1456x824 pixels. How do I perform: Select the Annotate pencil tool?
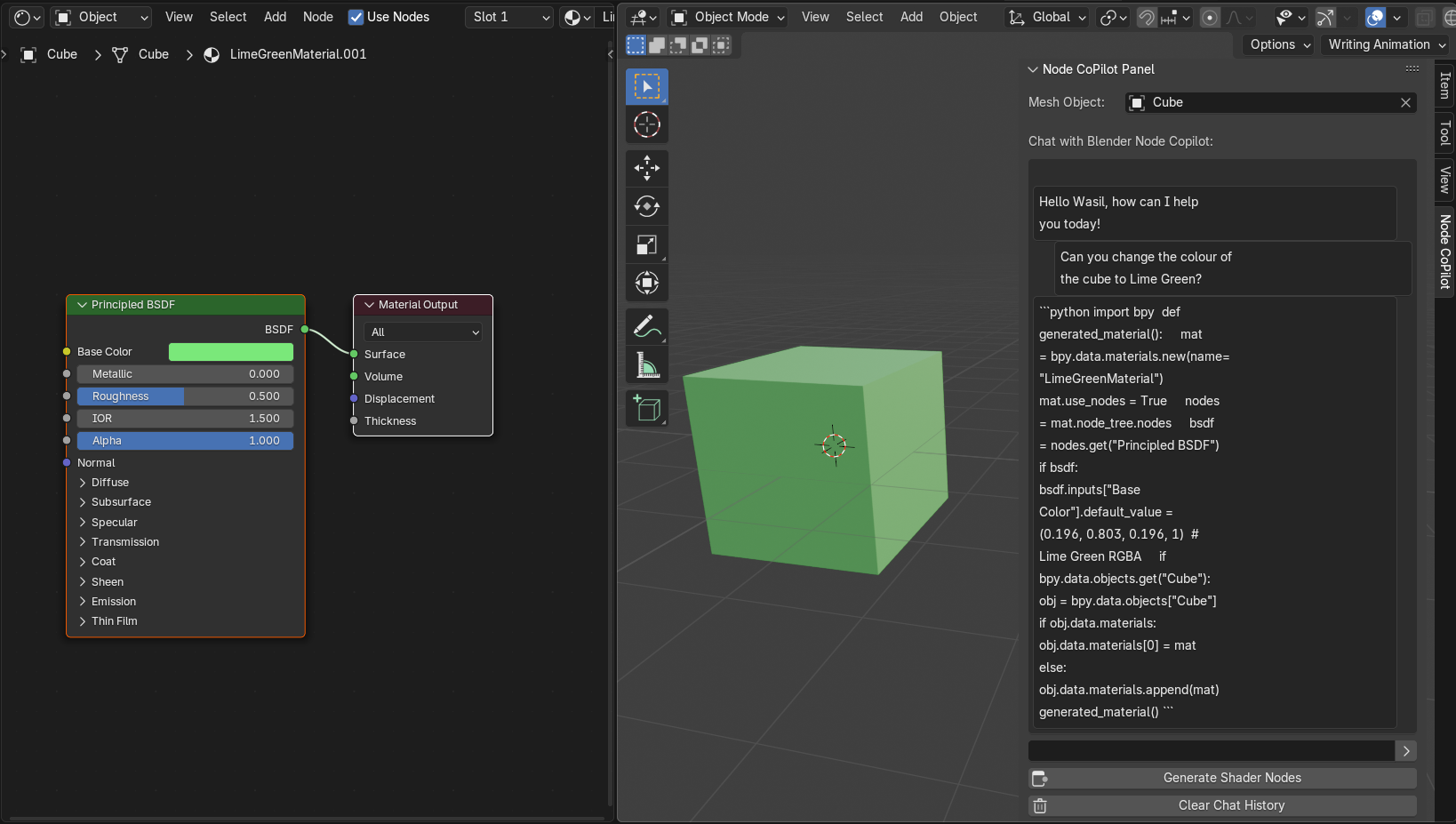pos(646,326)
